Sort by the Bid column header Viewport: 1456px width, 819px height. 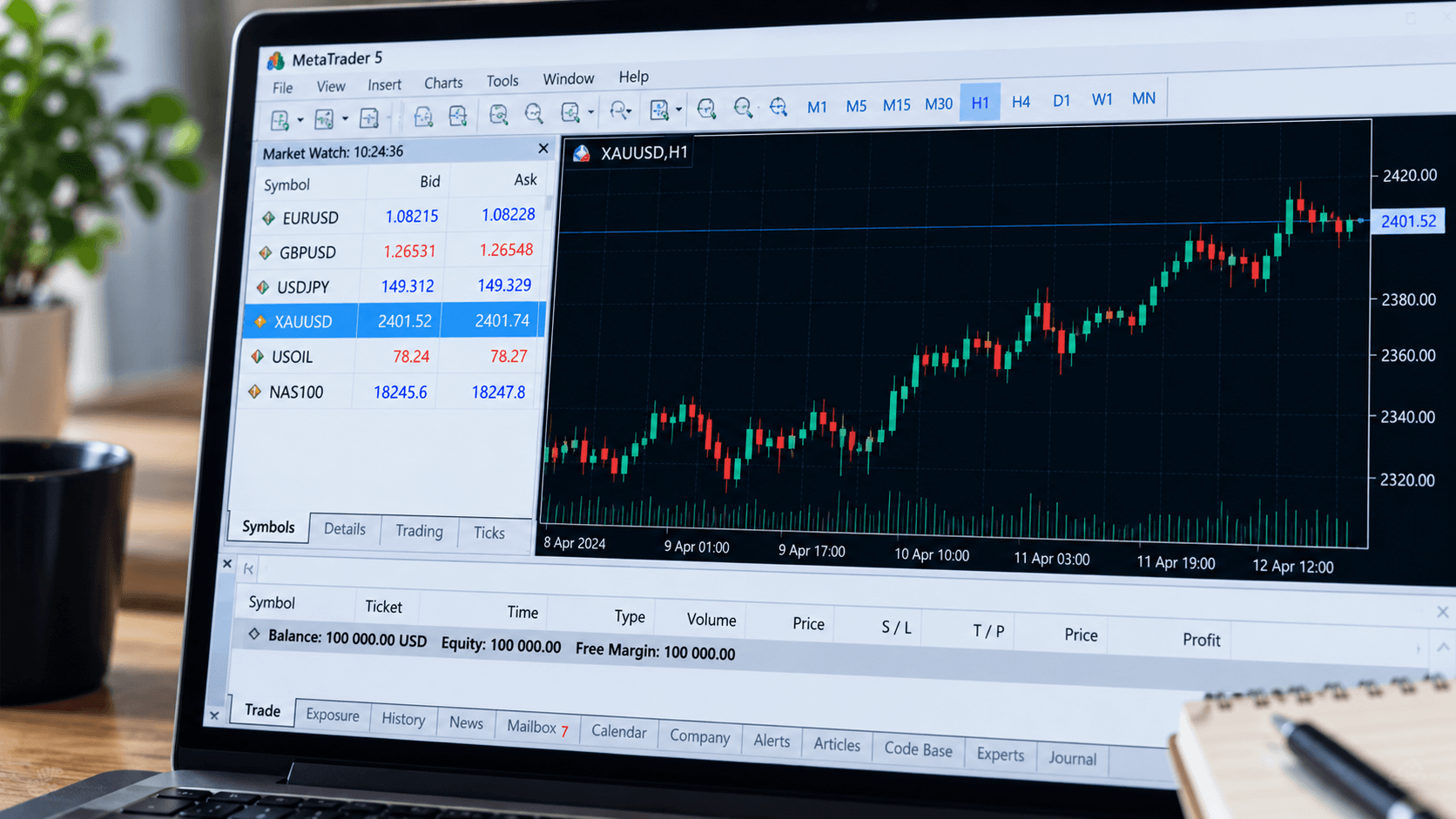click(x=429, y=182)
